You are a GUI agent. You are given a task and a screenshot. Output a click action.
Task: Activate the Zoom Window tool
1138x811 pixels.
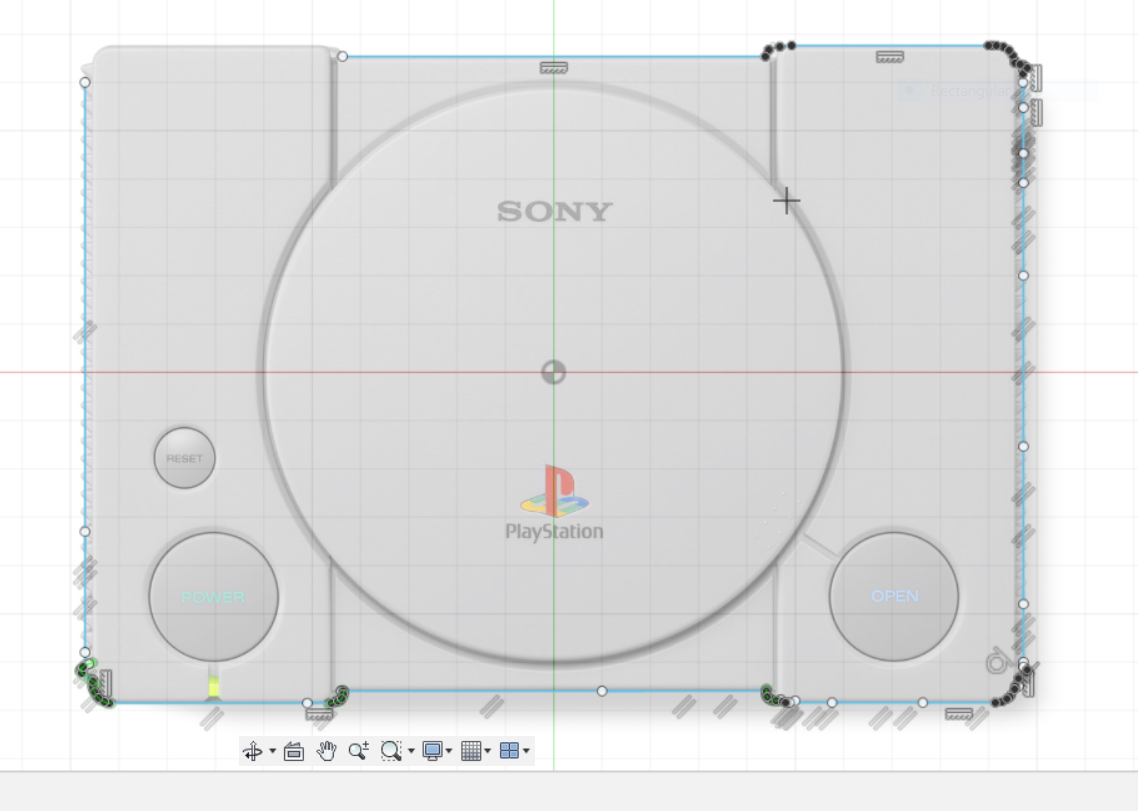point(390,751)
